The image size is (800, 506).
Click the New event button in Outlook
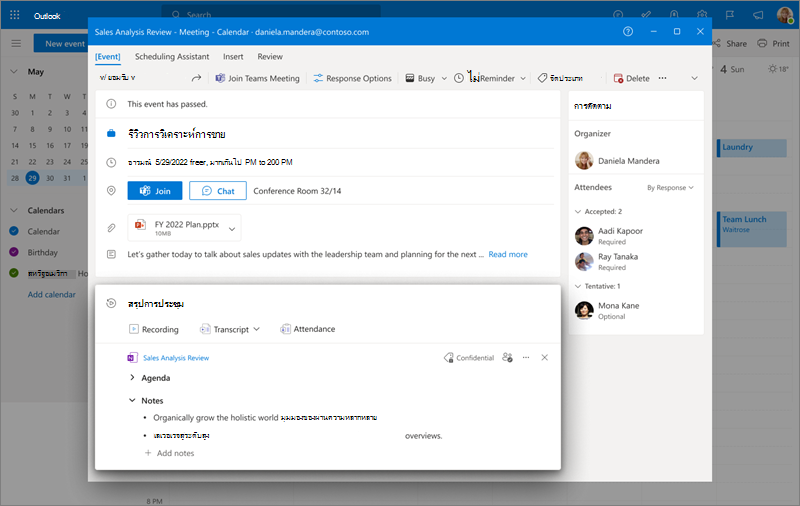tap(61, 44)
